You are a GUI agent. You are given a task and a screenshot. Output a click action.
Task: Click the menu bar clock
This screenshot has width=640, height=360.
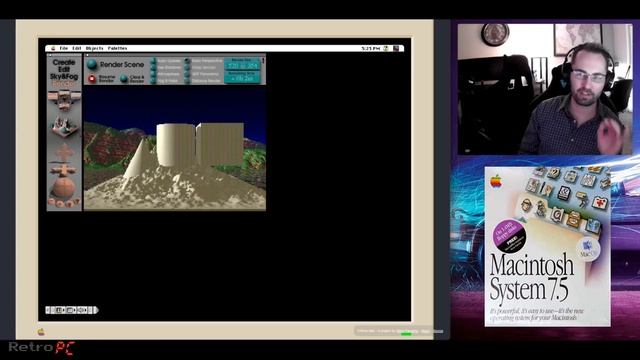click(x=371, y=48)
